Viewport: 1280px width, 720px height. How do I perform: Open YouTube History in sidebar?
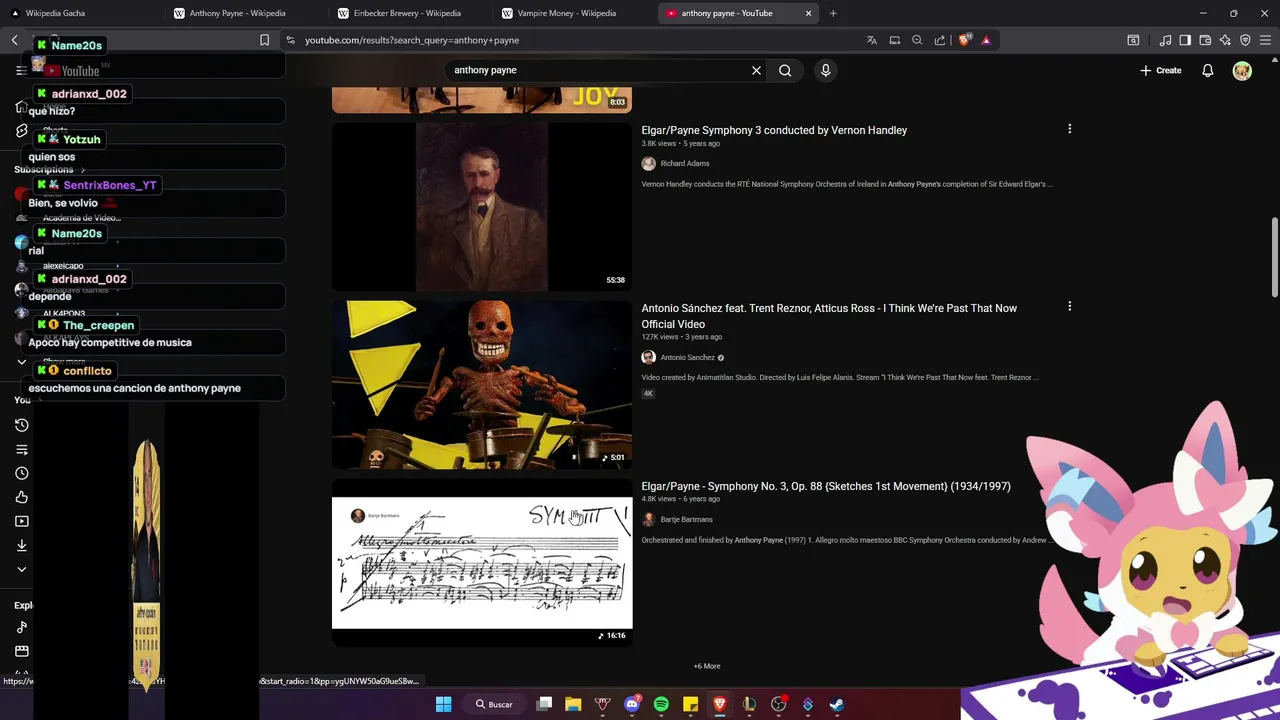pyautogui.click(x=22, y=425)
